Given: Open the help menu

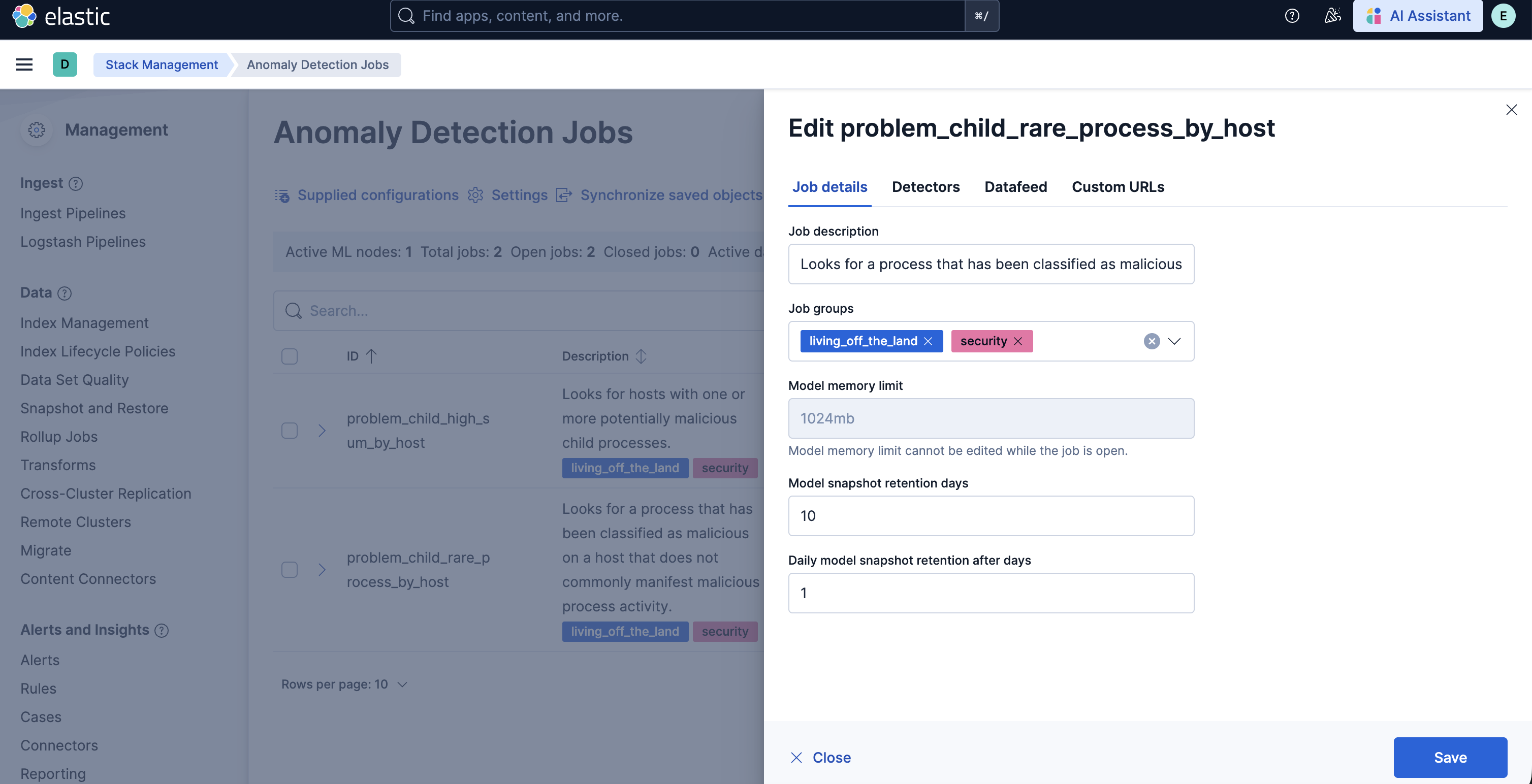Looking at the screenshot, I should pos(1292,16).
